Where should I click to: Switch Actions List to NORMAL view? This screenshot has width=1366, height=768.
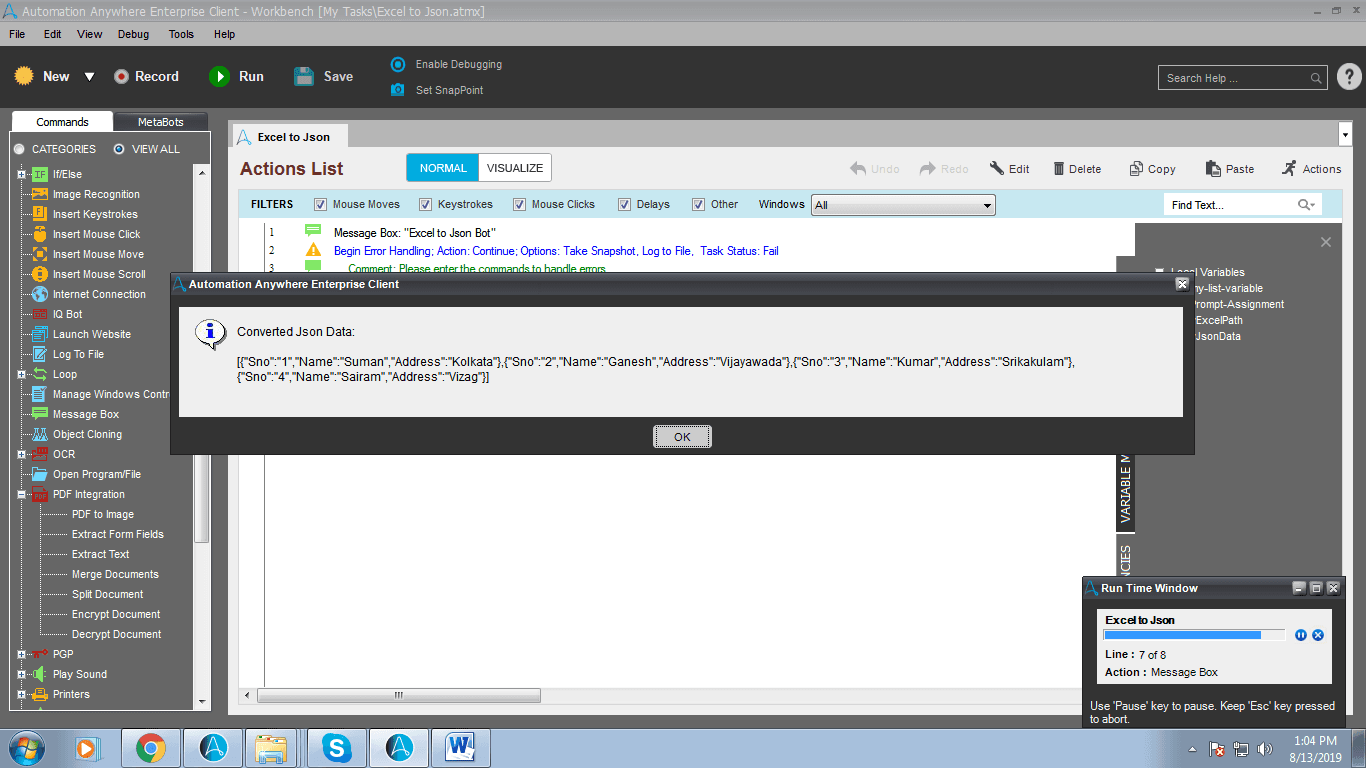[x=443, y=168]
